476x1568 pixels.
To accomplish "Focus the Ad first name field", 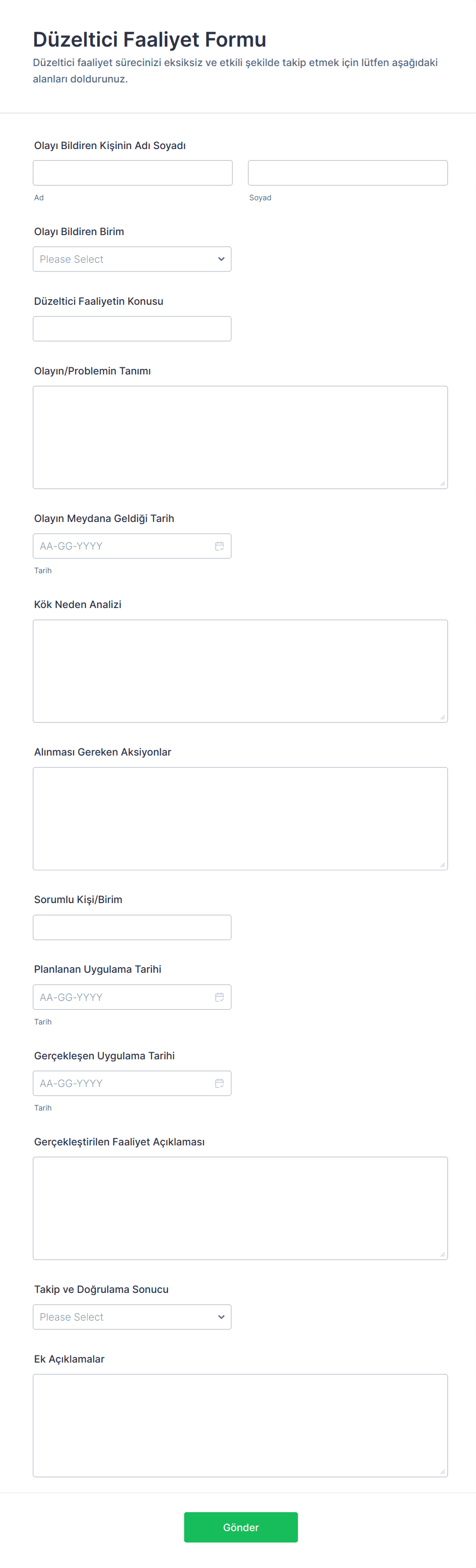I will coord(133,173).
